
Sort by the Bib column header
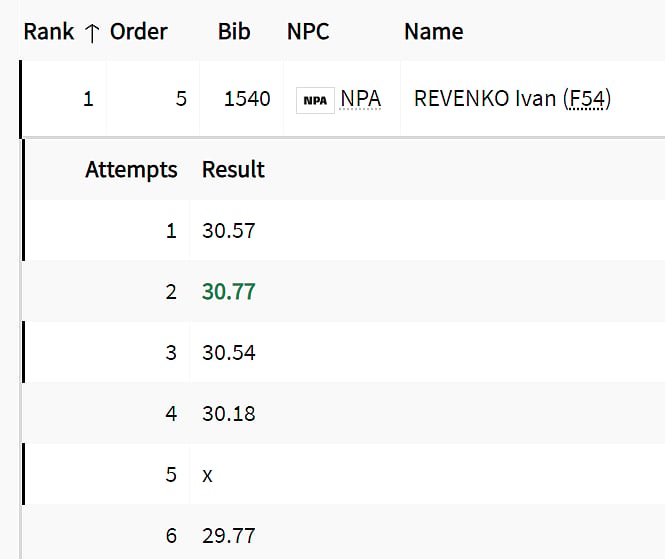pos(234,32)
